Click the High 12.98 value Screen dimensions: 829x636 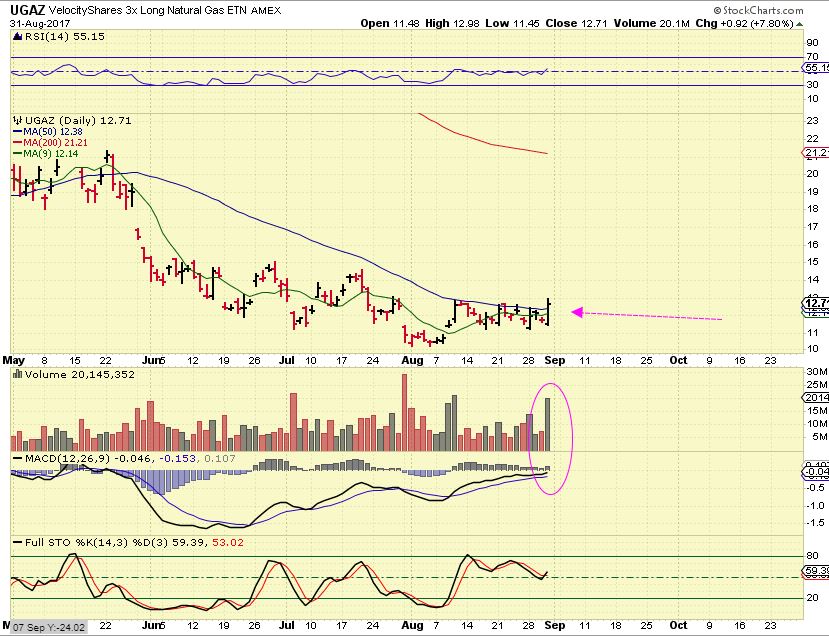click(453, 23)
